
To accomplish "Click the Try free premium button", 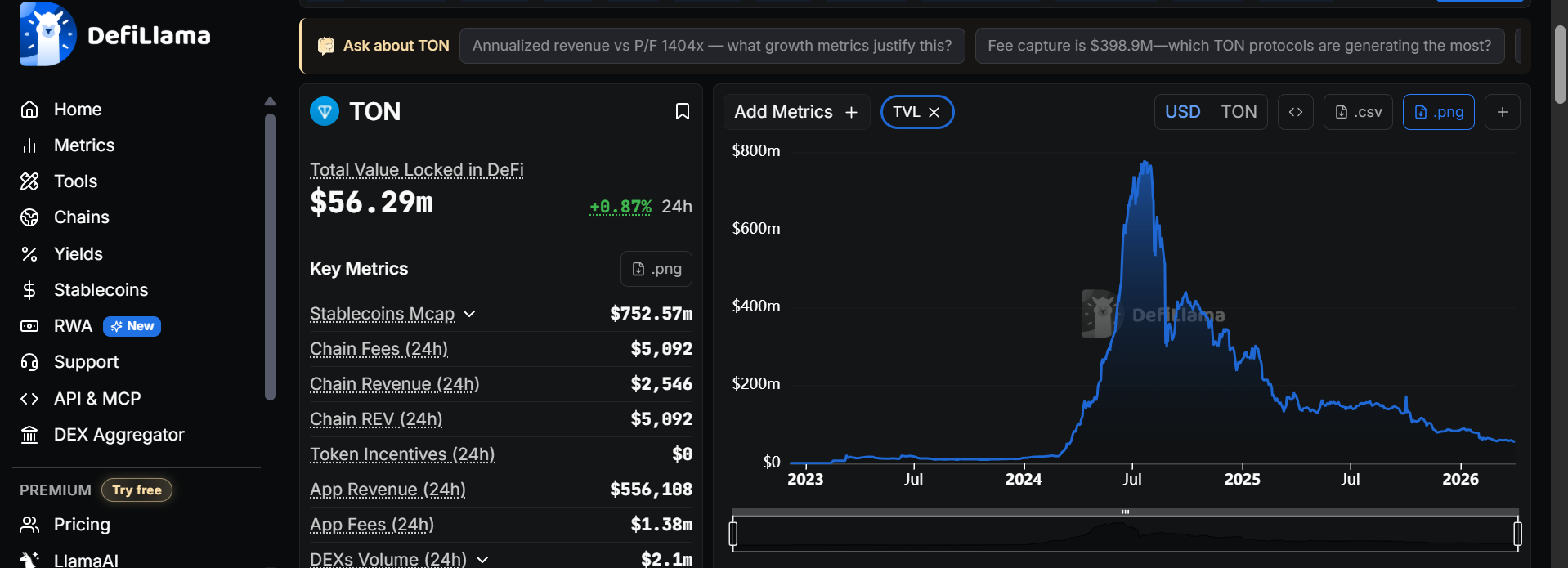I will pyautogui.click(x=137, y=490).
